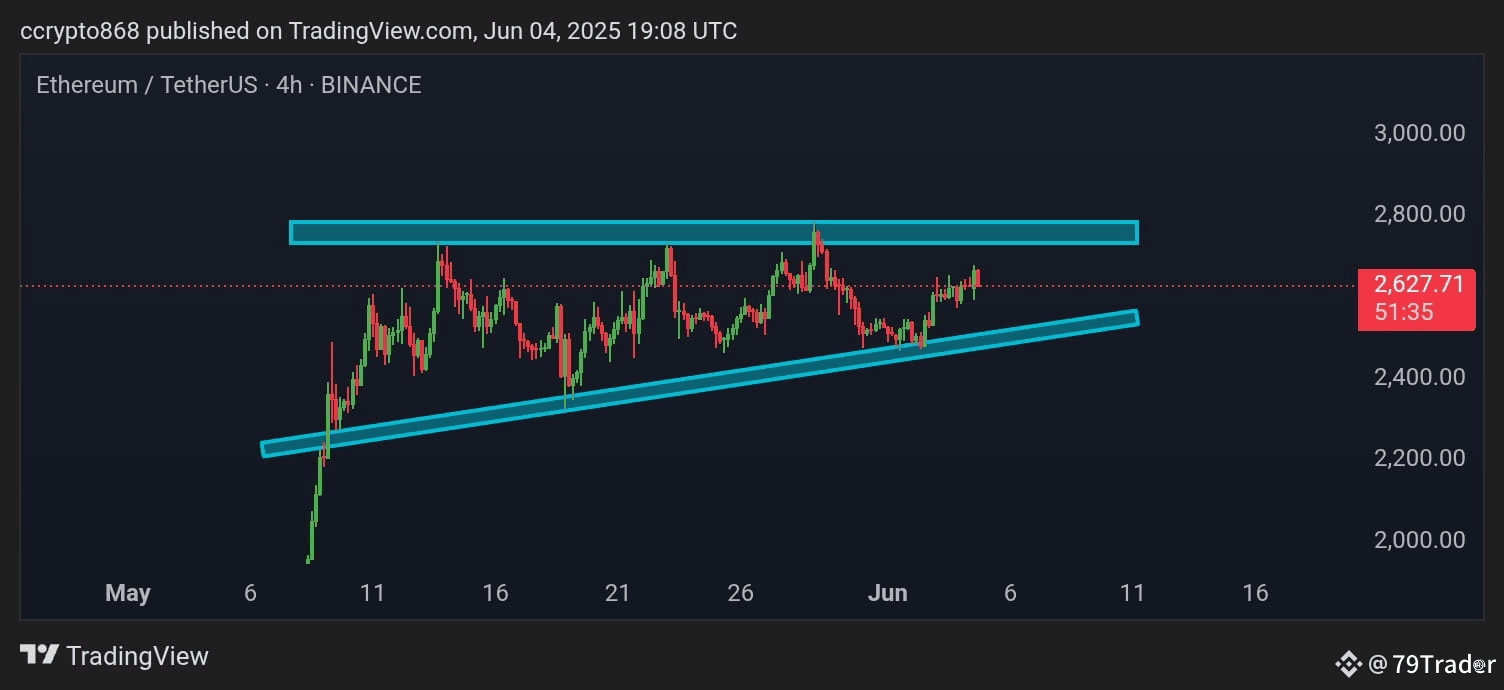Click the 2,400.00 price axis label
Screen dimensions: 1504x690
pyautogui.click(x=1420, y=377)
